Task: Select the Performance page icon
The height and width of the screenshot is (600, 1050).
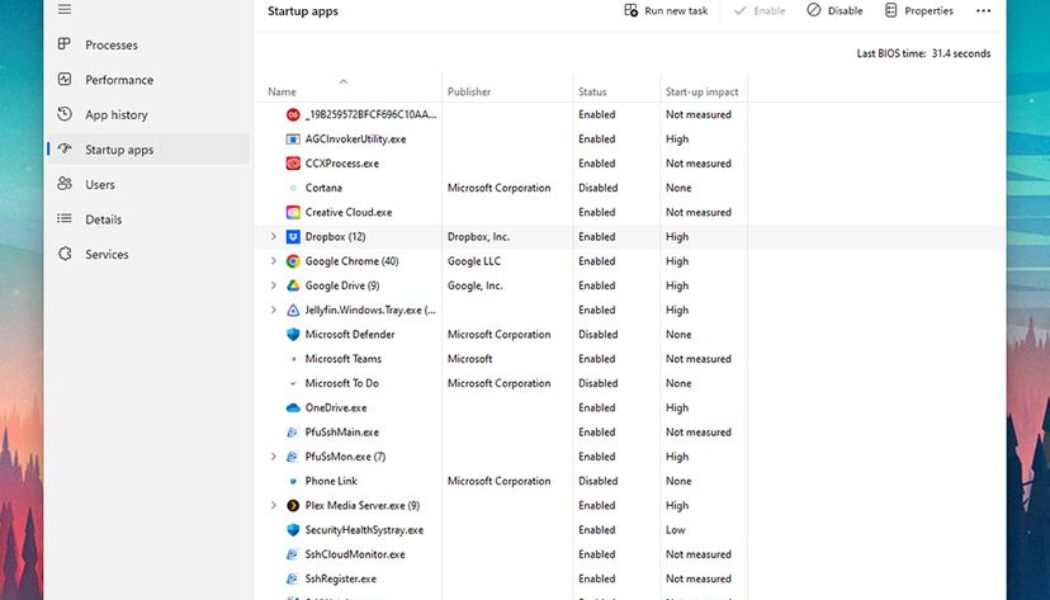Action: pos(63,79)
